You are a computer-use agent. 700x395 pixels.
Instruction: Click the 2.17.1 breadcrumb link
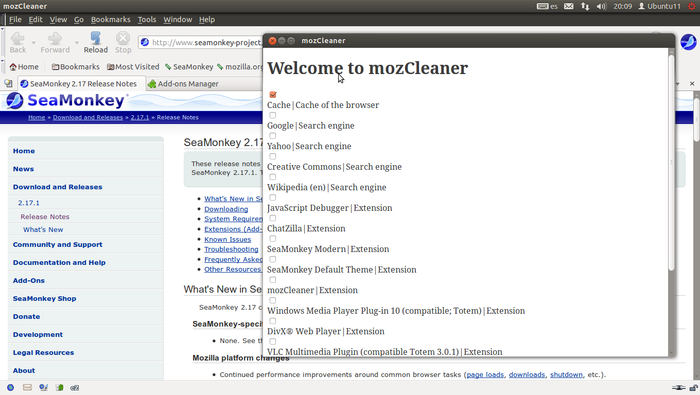coord(140,117)
